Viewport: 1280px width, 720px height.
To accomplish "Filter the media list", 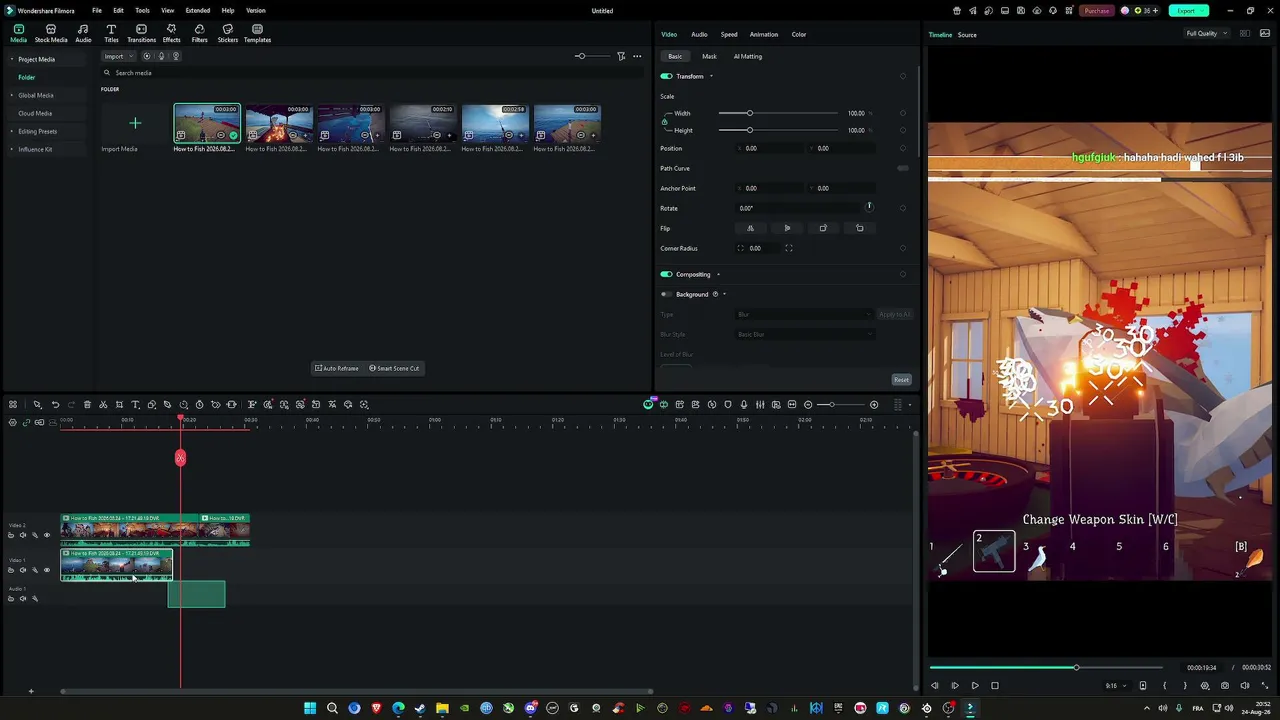I will pyautogui.click(x=621, y=56).
